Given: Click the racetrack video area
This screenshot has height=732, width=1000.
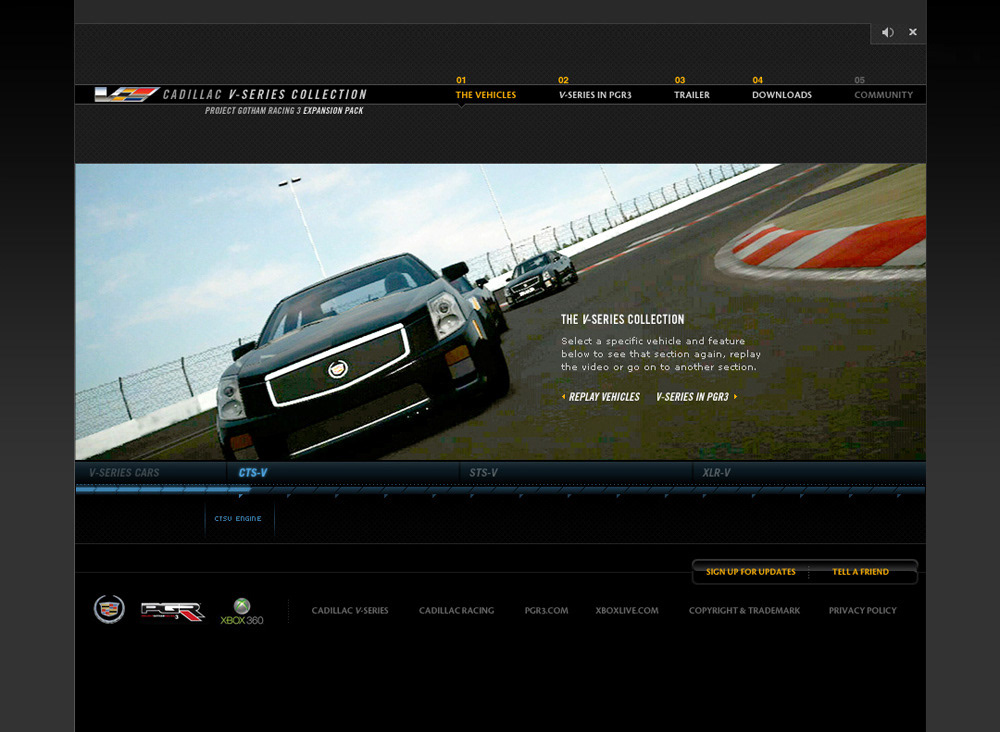Looking at the screenshot, I should coord(500,312).
